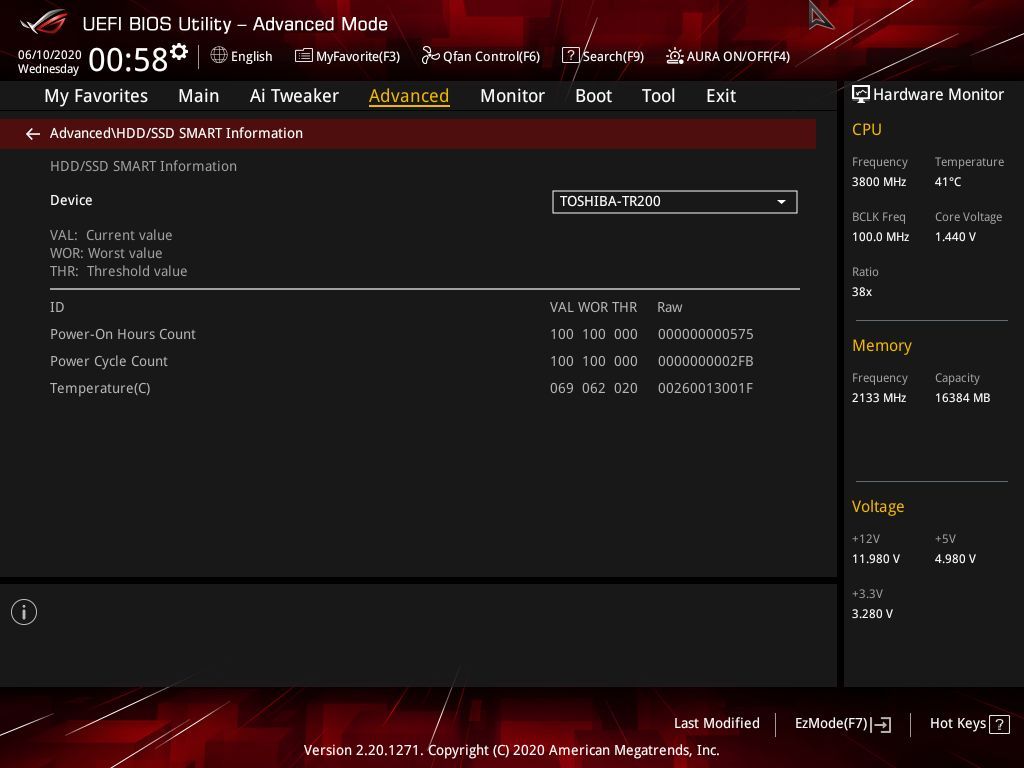Switch to EzMode(F7)
Screen dimensions: 1024x768
[x=842, y=724]
